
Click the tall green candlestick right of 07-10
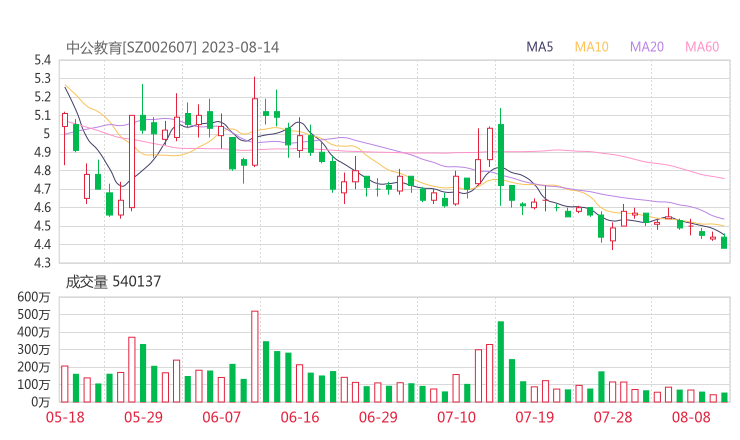(501, 155)
